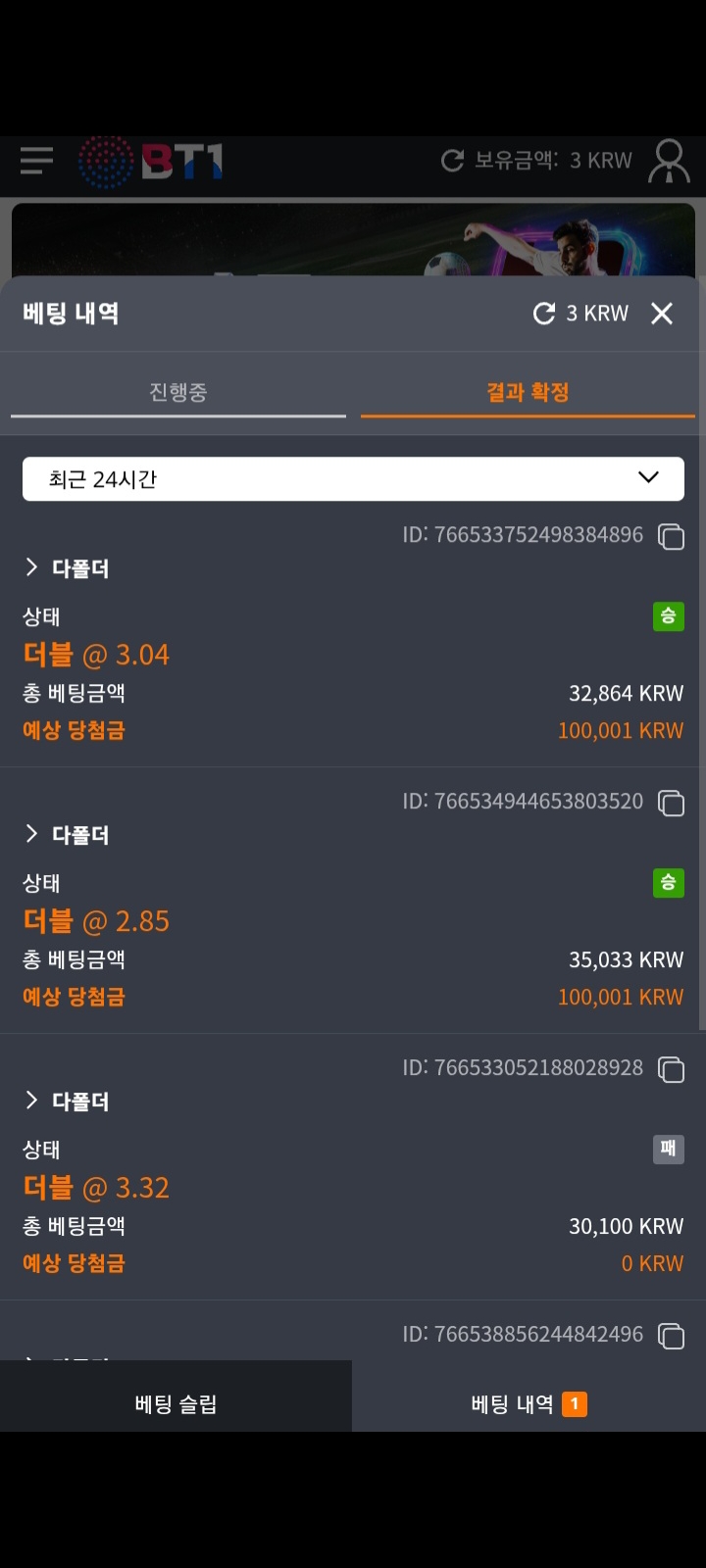This screenshot has width=706, height=1568.
Task: Select the 결과 확정 tab
Action: click(x=528, y=393)
